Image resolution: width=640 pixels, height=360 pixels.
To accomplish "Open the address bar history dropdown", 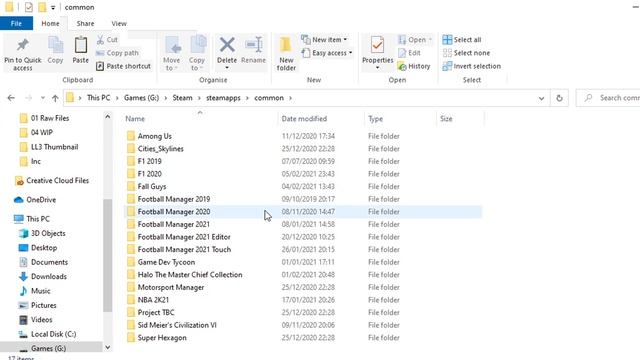I will click(541, 98).
